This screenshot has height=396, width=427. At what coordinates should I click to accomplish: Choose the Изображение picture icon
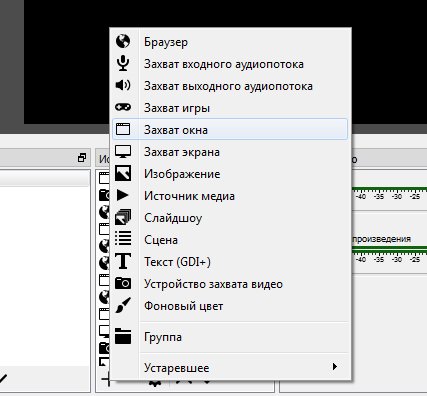pyautogui.click(x=123, y=173)
